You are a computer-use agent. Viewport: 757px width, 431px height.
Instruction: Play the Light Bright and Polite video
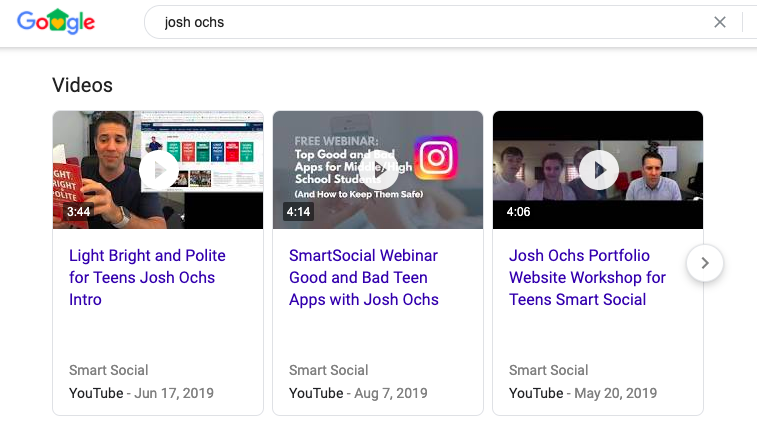[158, 170]
